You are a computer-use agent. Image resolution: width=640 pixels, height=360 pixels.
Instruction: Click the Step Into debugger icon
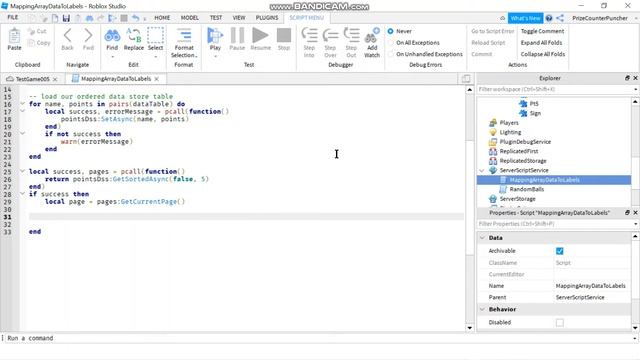[x=309, y=36]
